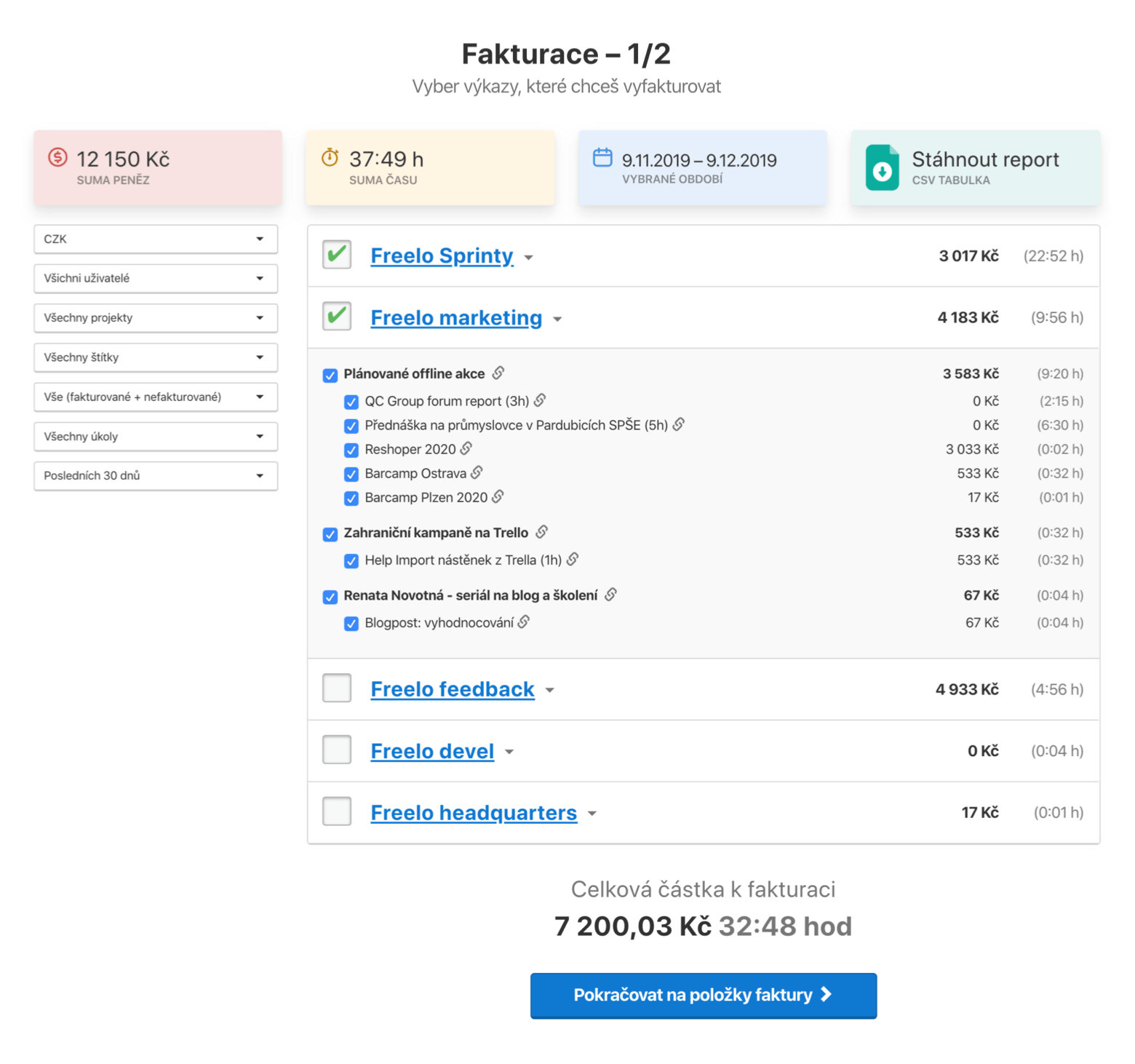Open the Freelo marketing project link
Image resolution: width=1135 pixels, height=1064 pixels.
coord(456,318)
